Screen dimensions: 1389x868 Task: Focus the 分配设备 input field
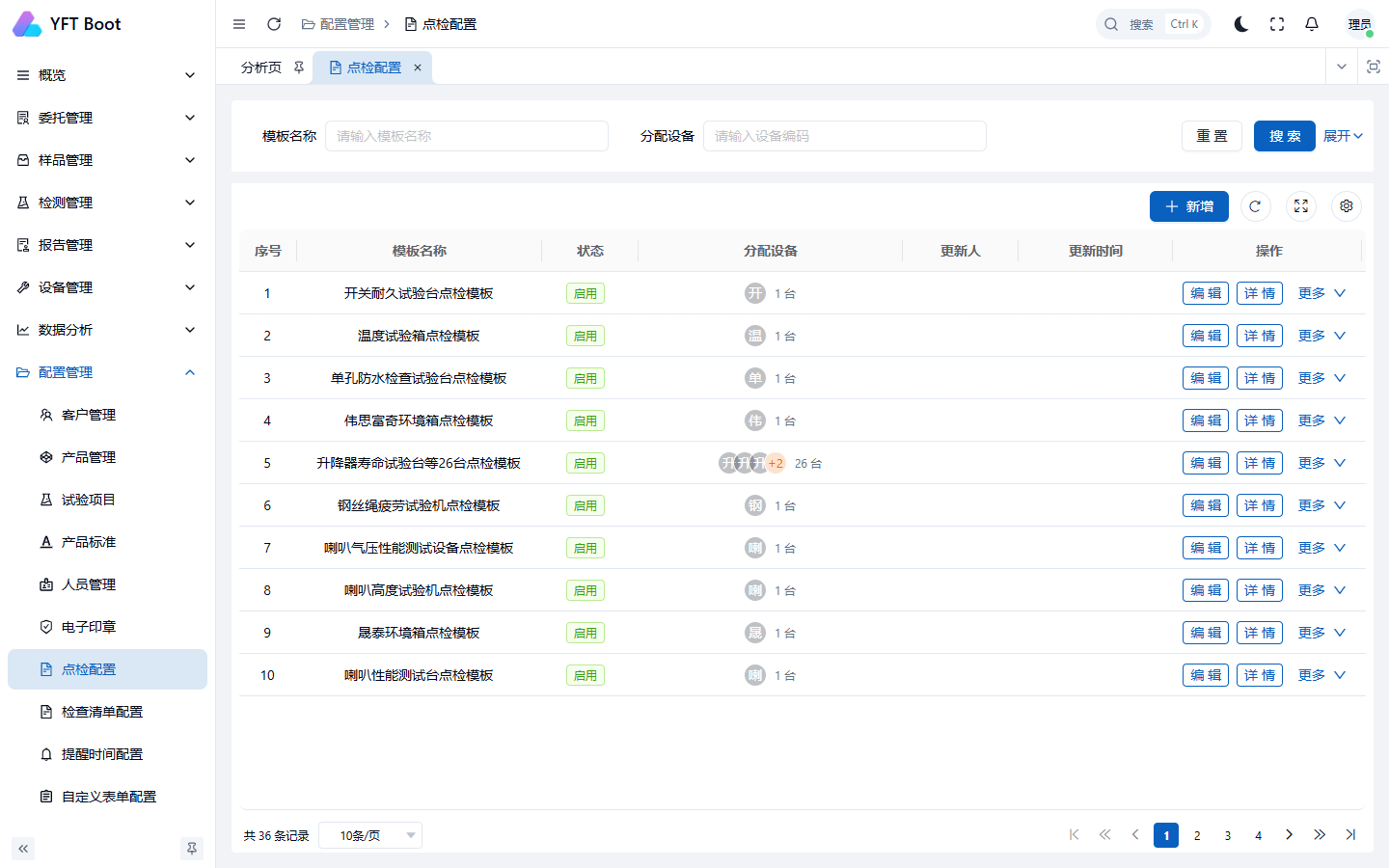tap(845, 136)
